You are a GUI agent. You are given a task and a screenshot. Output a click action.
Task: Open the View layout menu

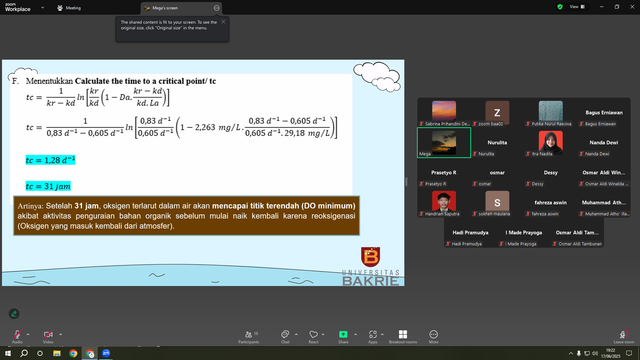(x=577, y=7)
